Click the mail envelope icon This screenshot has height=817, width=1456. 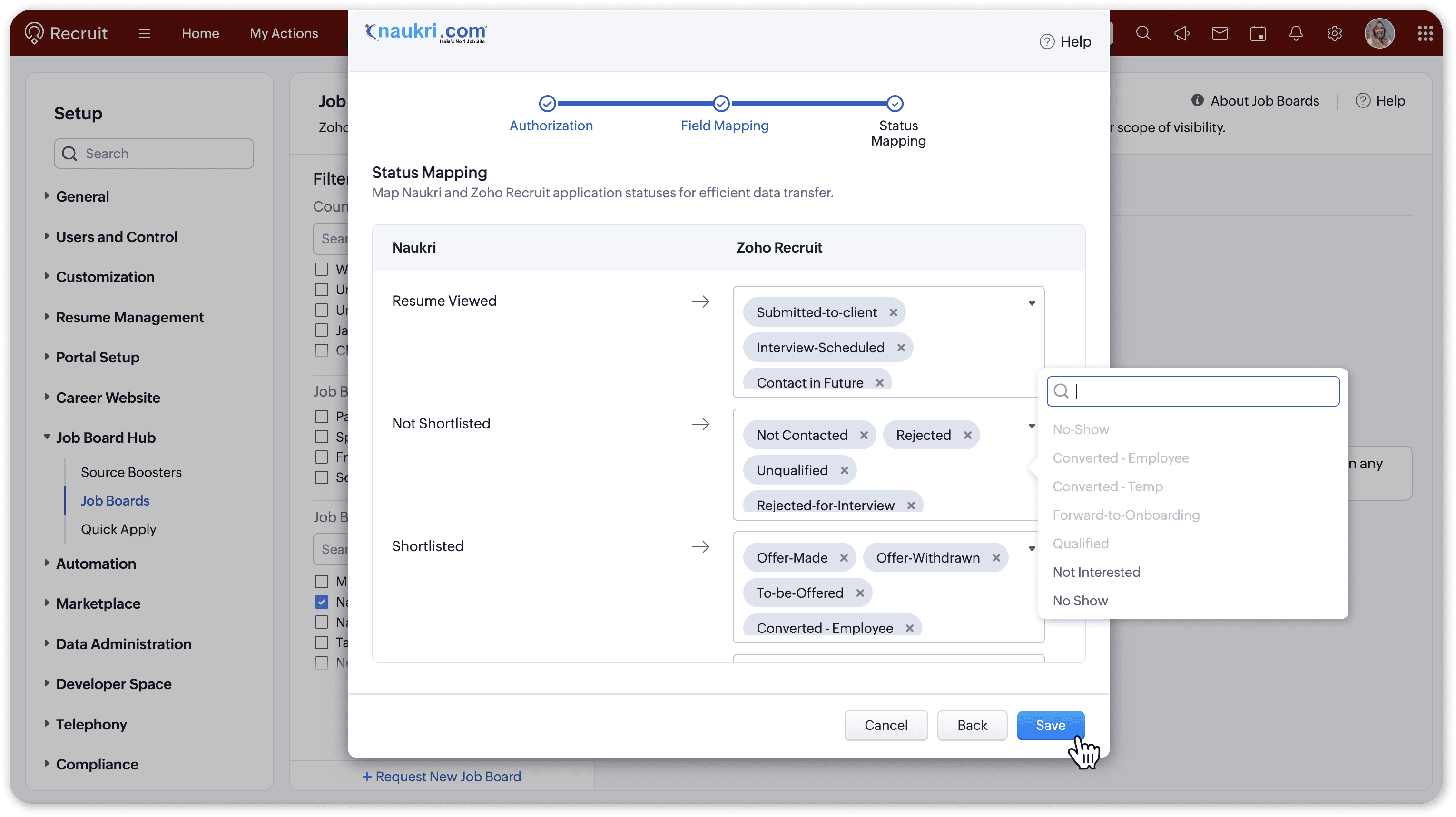click(x=1220, y=33)
